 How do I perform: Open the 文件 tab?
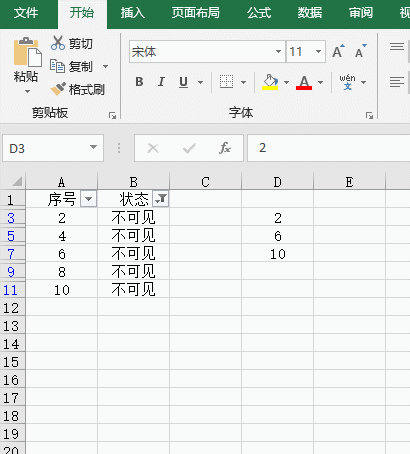click(26, 13)
